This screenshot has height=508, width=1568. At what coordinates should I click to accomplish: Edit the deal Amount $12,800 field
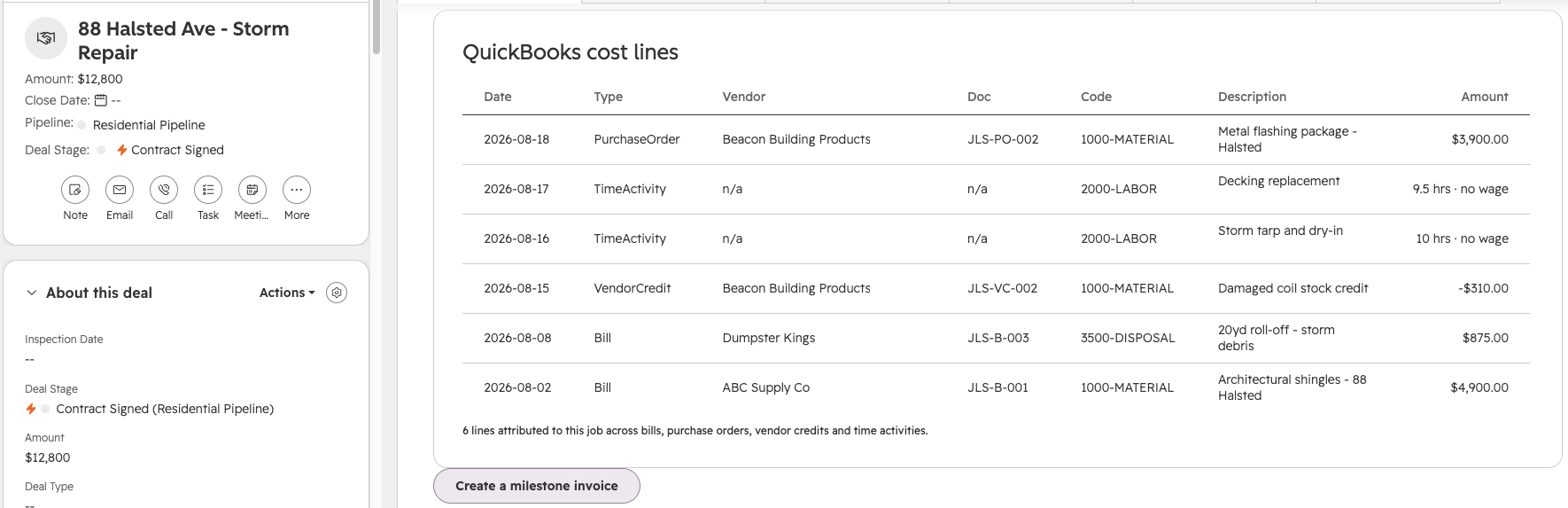tap(47, 457)
